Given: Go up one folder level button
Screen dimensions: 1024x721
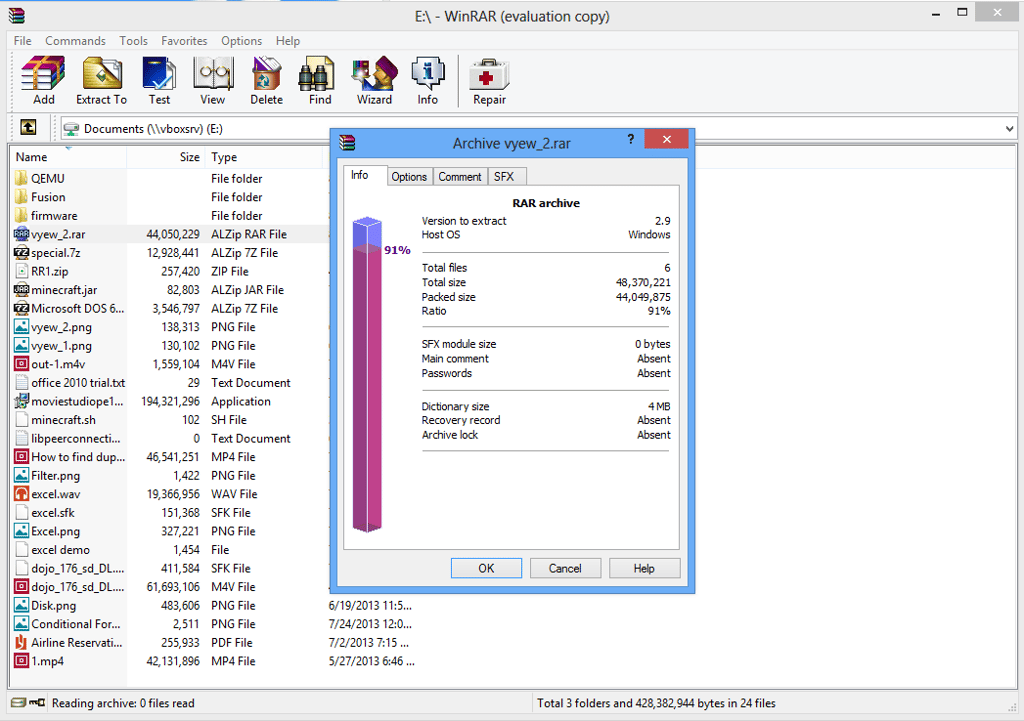Looking at the screenshot, I should coord(28,127).
